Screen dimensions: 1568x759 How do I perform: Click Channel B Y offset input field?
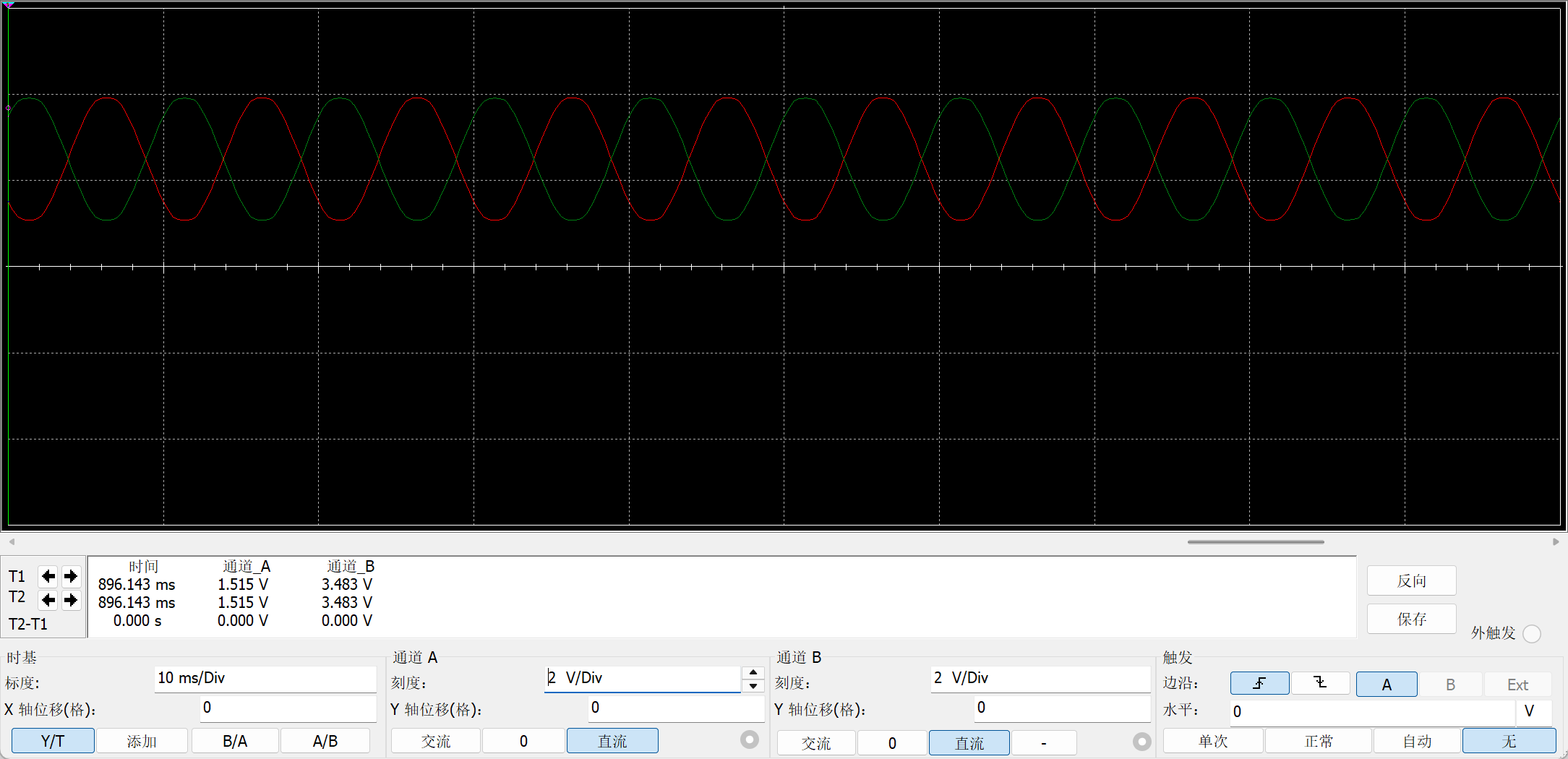(x=1062, y=708)
